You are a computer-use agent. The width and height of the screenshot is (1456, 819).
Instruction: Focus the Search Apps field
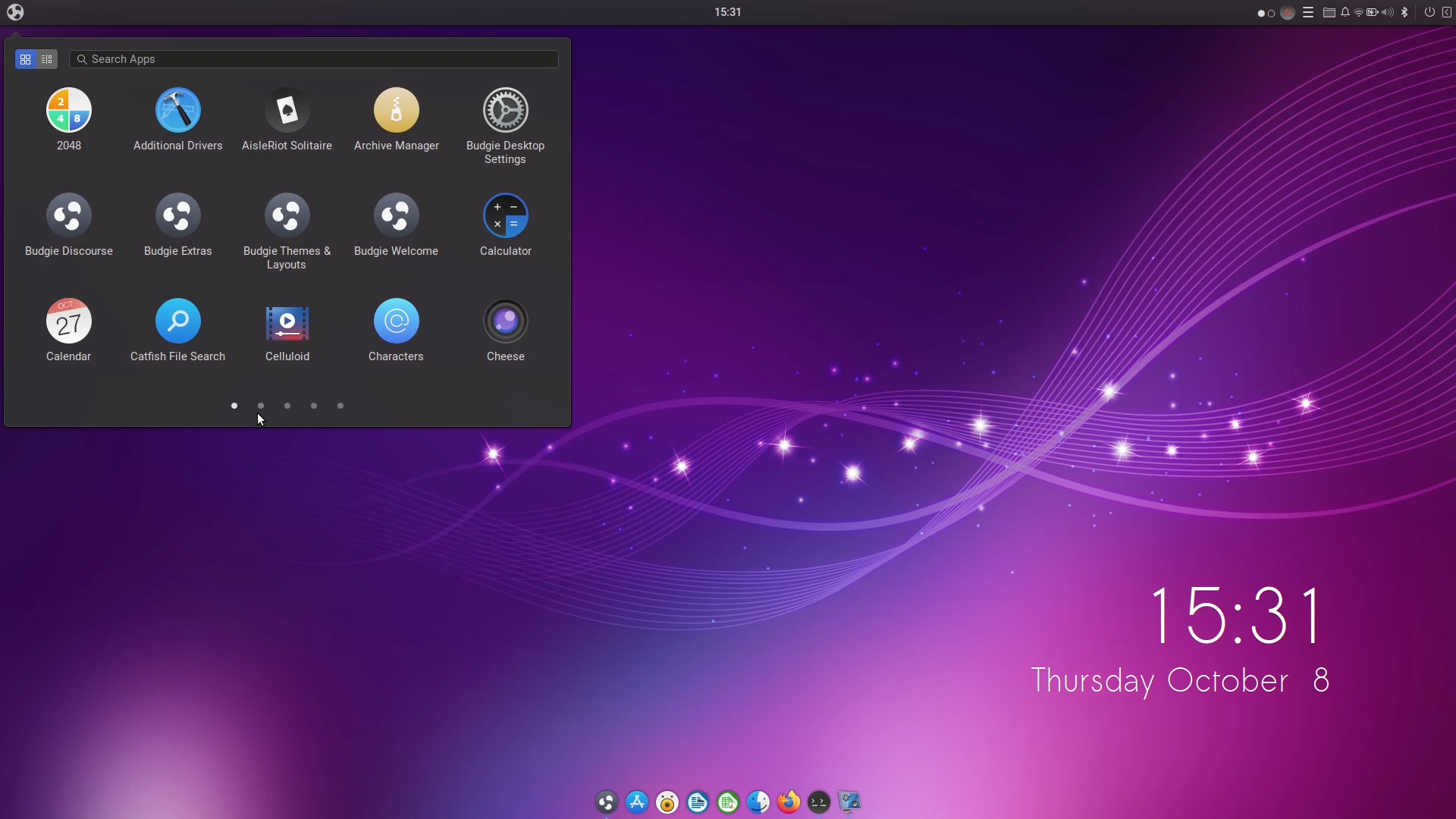314,59
